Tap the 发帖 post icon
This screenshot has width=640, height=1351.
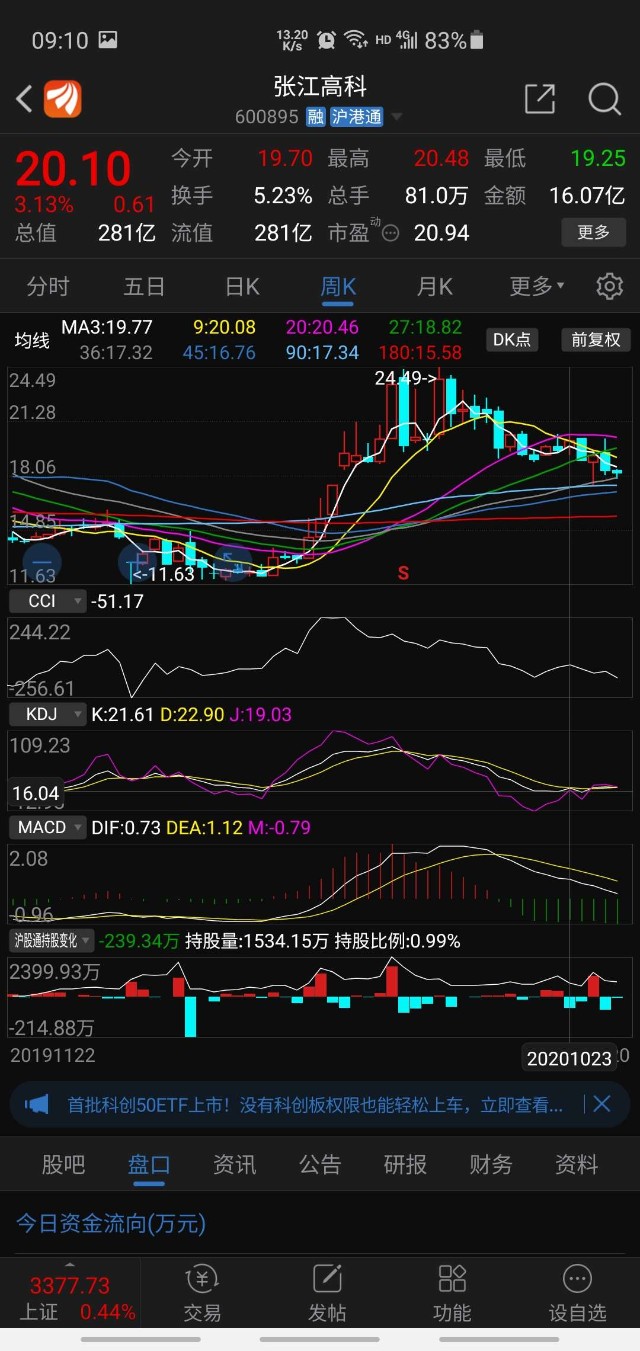(327, 1292)
